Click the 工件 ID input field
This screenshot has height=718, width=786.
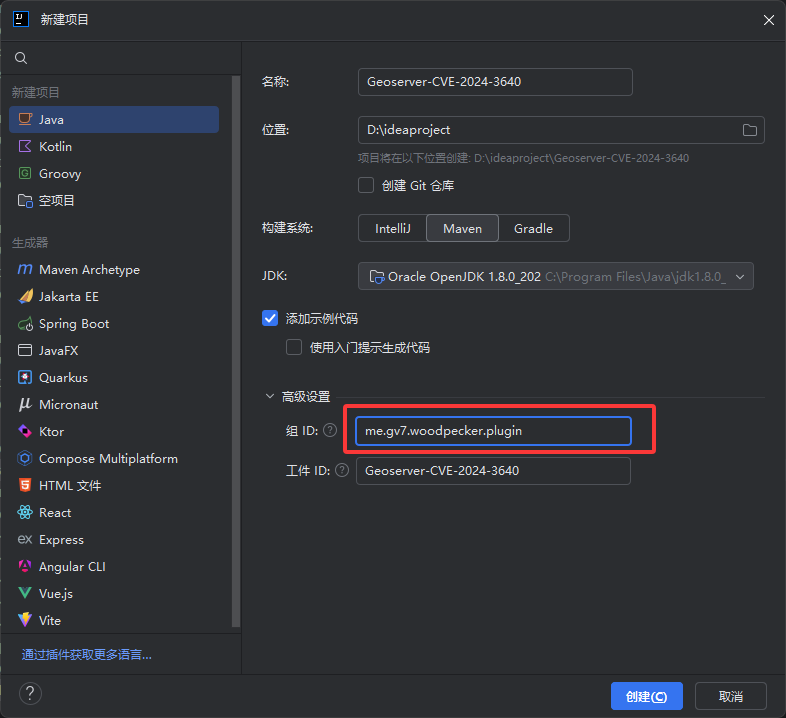click(x=493, y=471)
